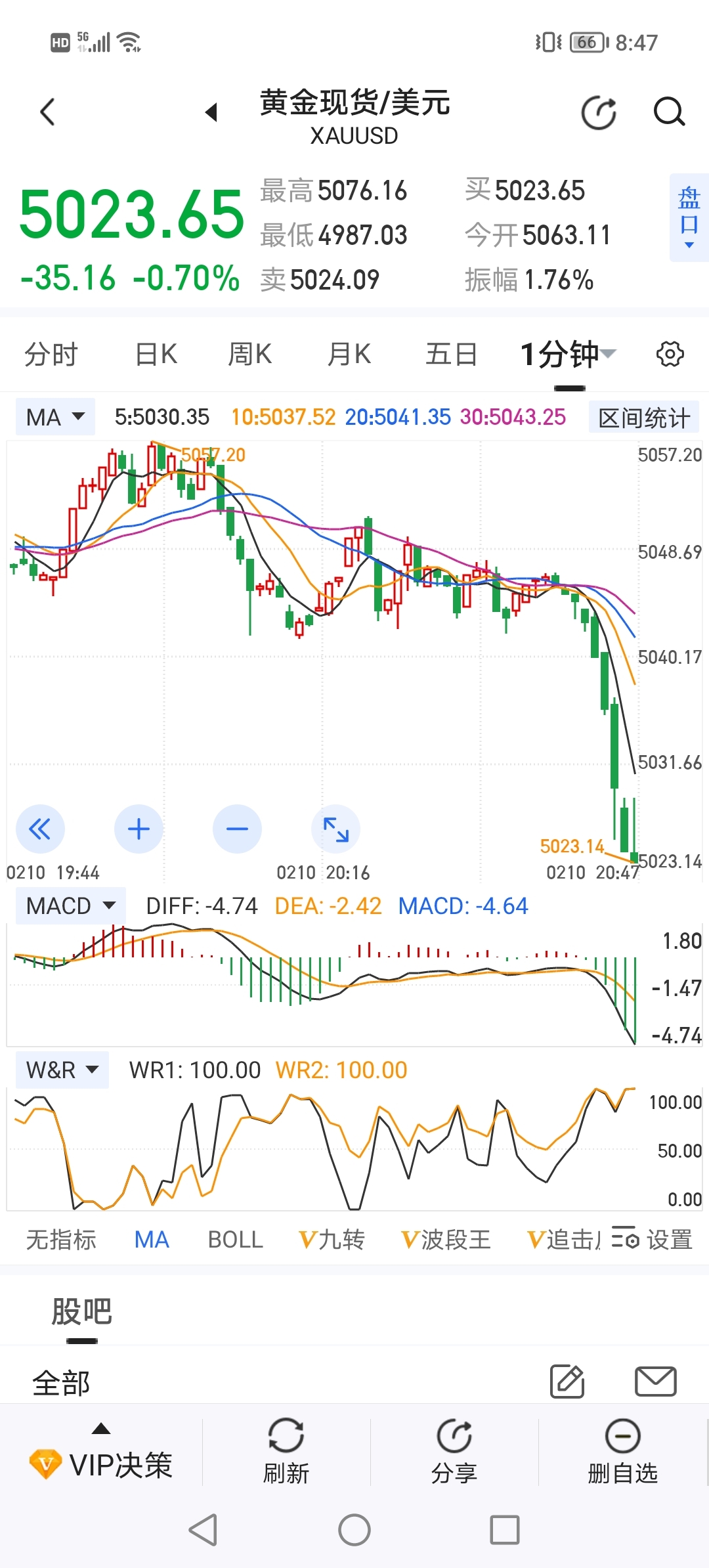Tap Android recent apps button
The width and height of the screenshot is (709, 1568).
coord(505,1530)
